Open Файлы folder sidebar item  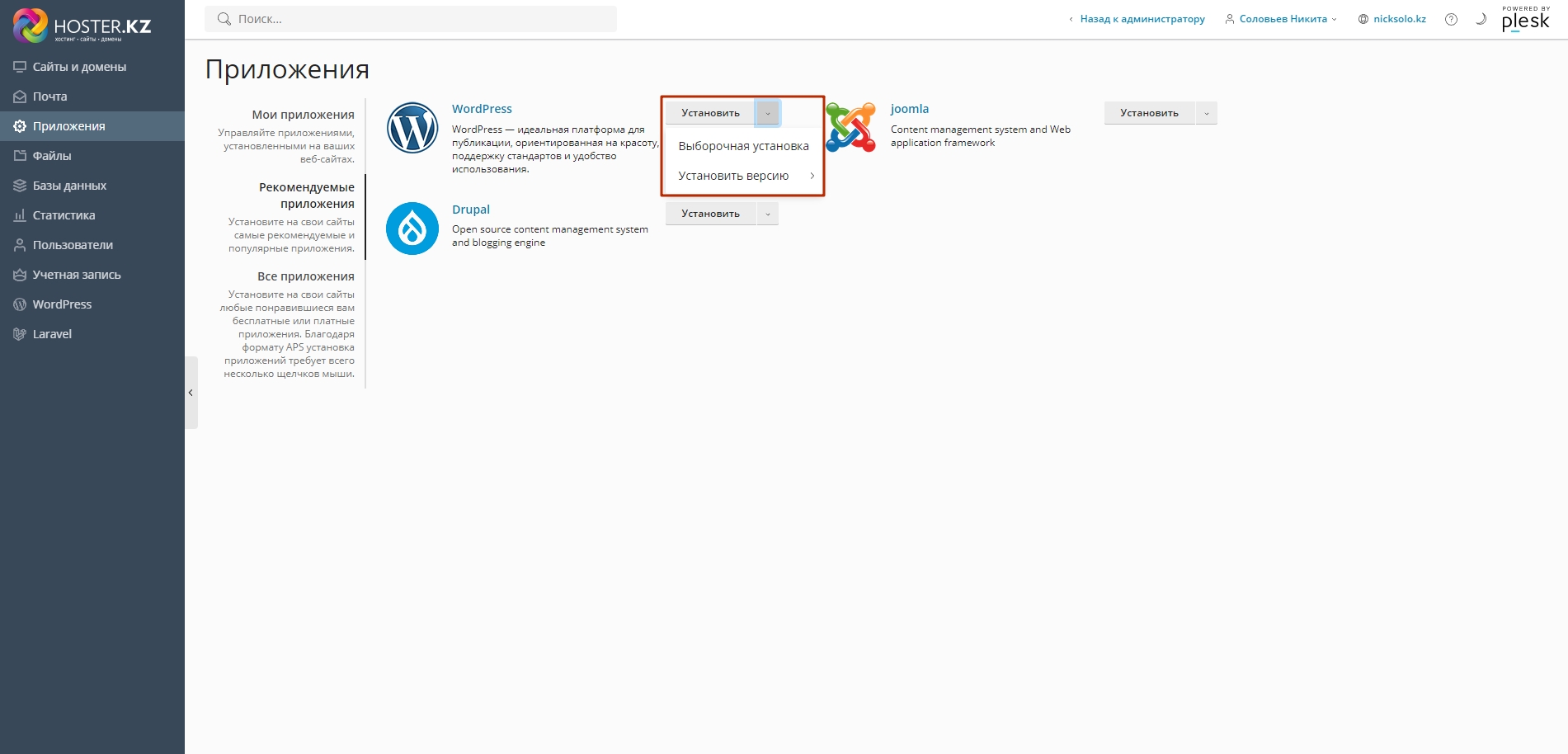(x=92, y=156)
